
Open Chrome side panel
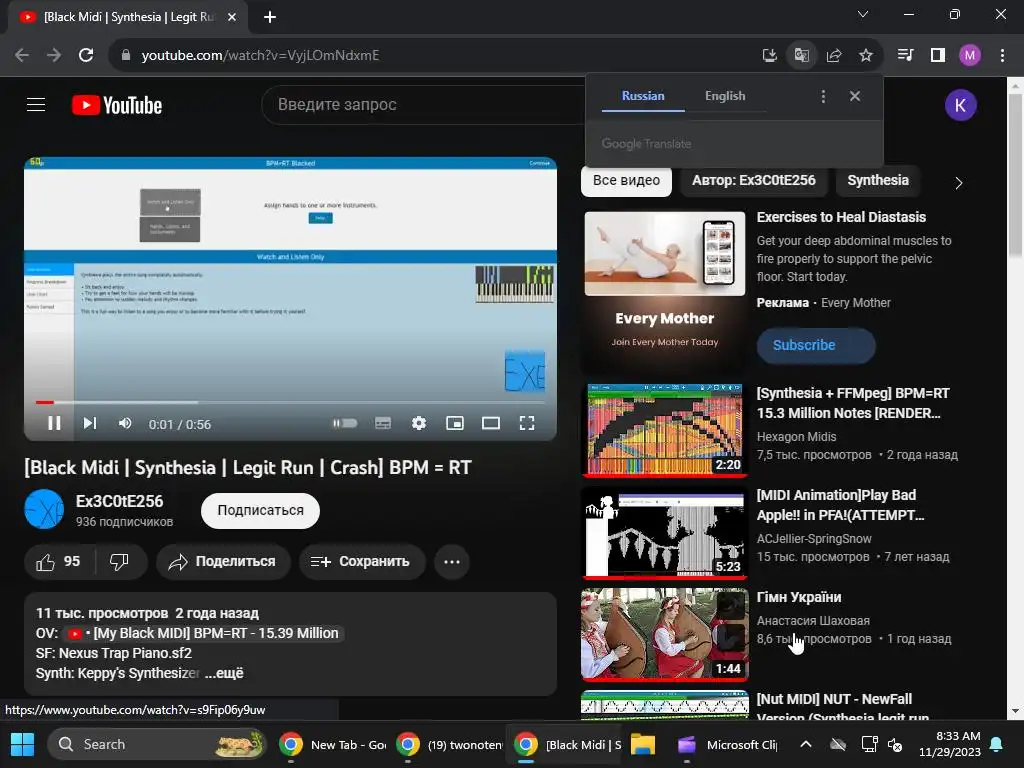[x=938, y=56]
